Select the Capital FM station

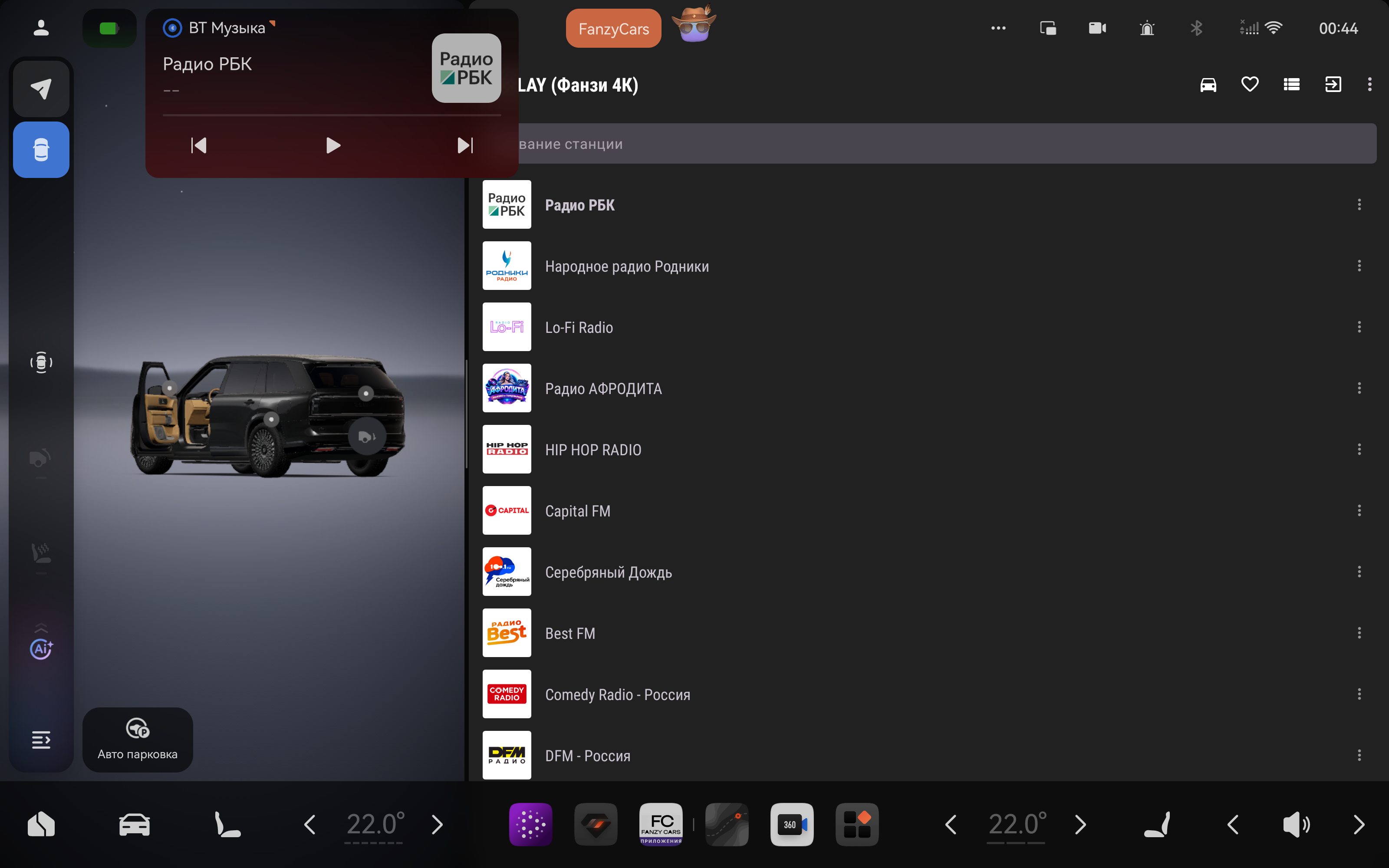pos(929,510)
